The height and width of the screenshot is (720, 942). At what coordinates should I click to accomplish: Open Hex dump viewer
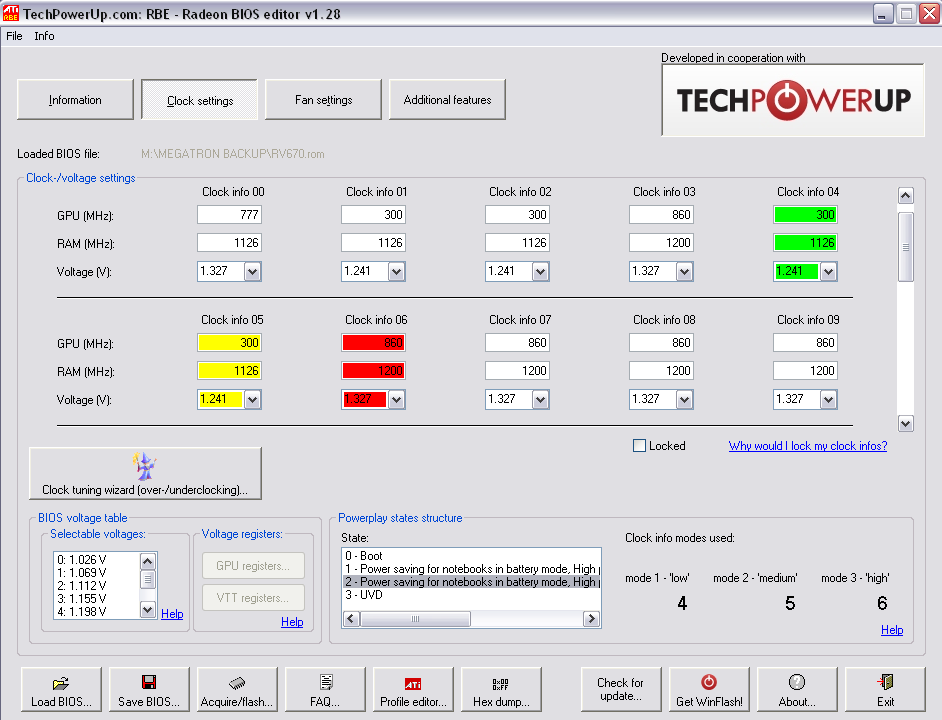[501, 690]
